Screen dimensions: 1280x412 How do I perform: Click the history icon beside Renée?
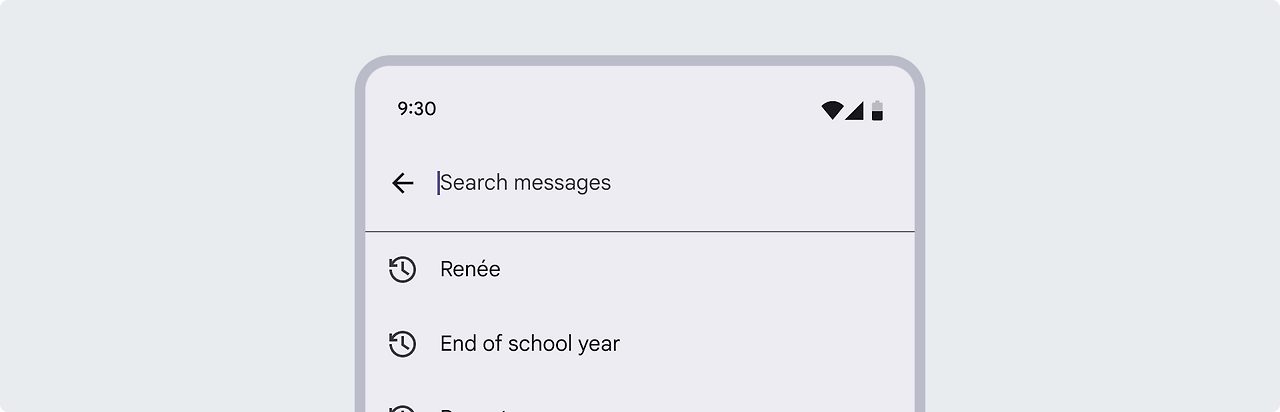402,269
